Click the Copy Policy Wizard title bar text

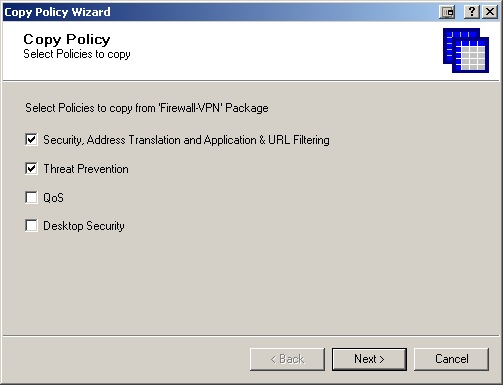pos(57,12)
